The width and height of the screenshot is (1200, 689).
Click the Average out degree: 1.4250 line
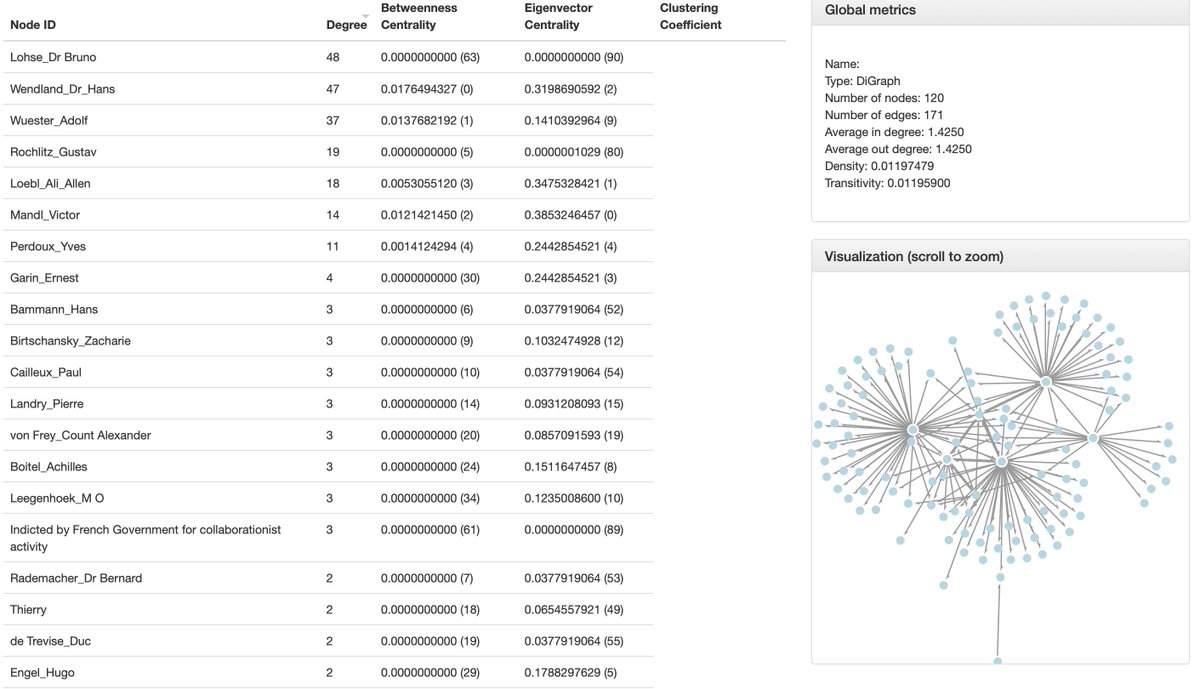click(x=898, y=149)
